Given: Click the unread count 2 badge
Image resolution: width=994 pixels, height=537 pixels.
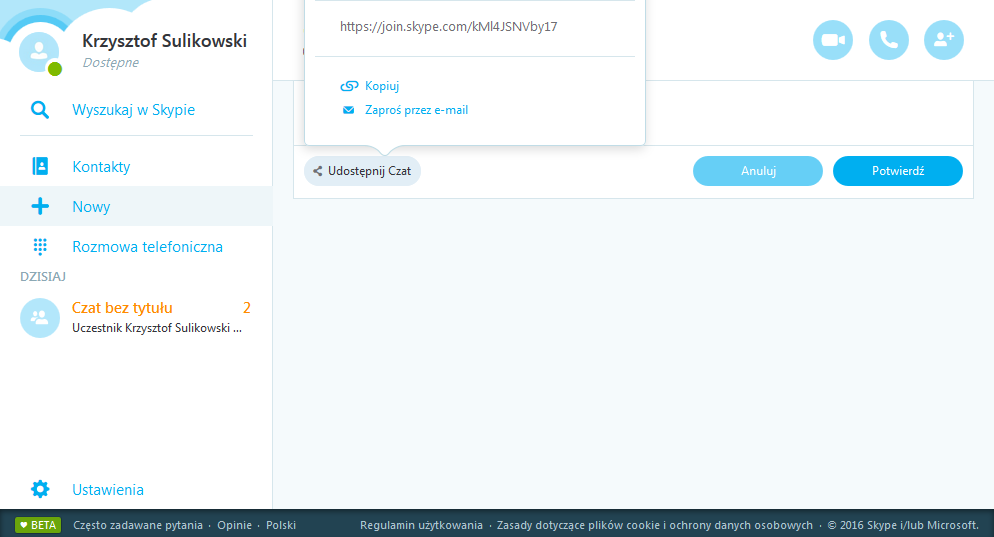Looking at the screenshot, I should tap(247, 308).
